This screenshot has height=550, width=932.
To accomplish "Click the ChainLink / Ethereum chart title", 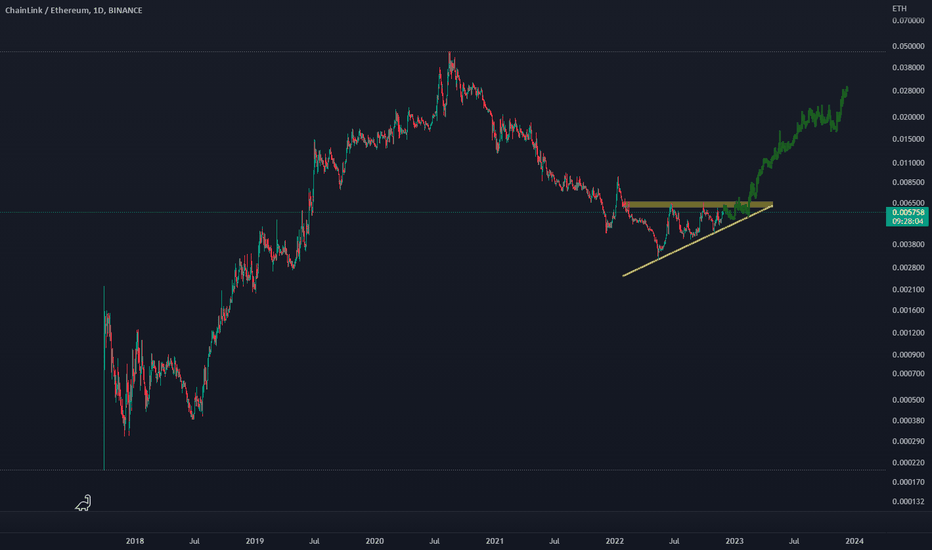I will pyautogui.click(x=74, y=10).
